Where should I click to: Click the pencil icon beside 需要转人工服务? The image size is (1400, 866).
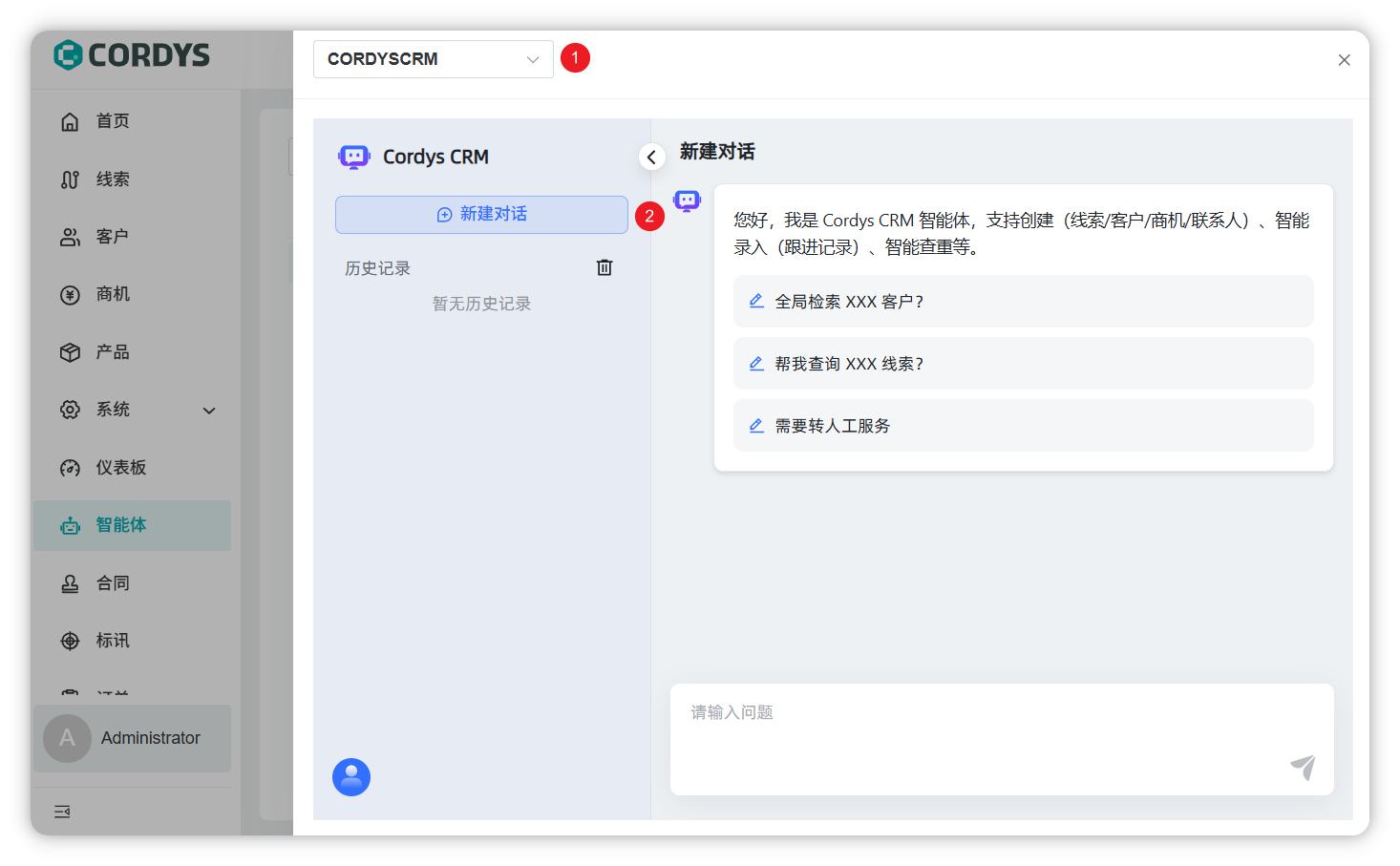click(x=756, y=426)
